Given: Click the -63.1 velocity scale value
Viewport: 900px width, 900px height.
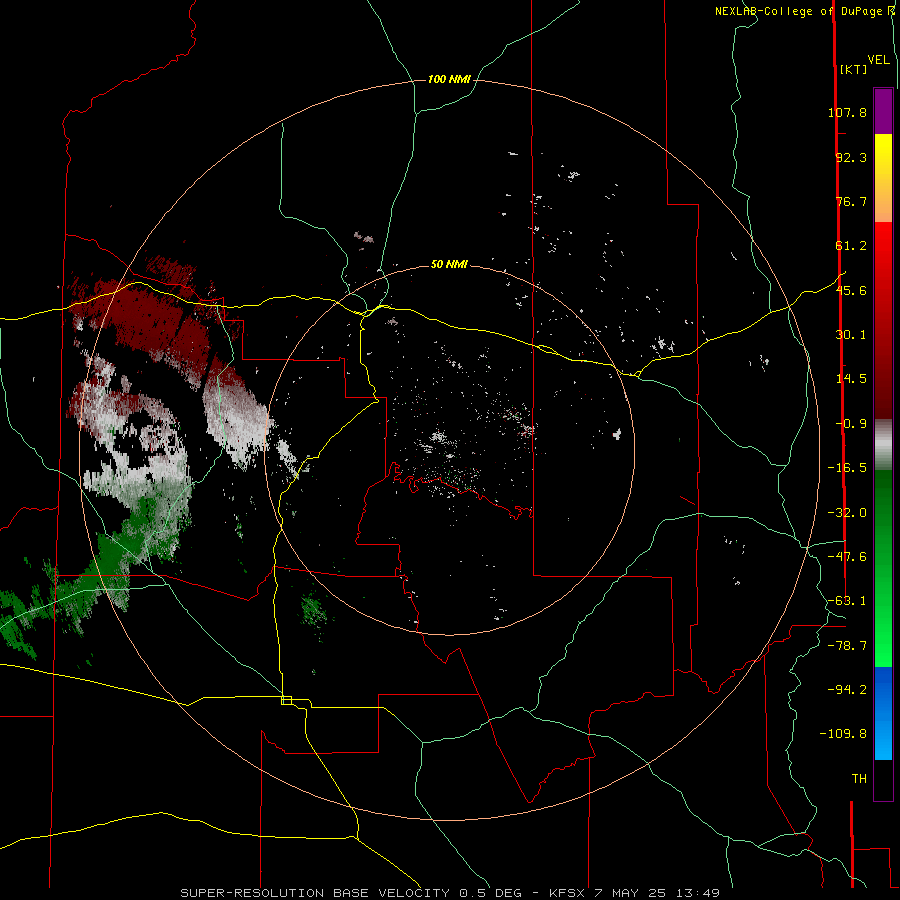Looking at the screenshot, I should coord(847,601).
